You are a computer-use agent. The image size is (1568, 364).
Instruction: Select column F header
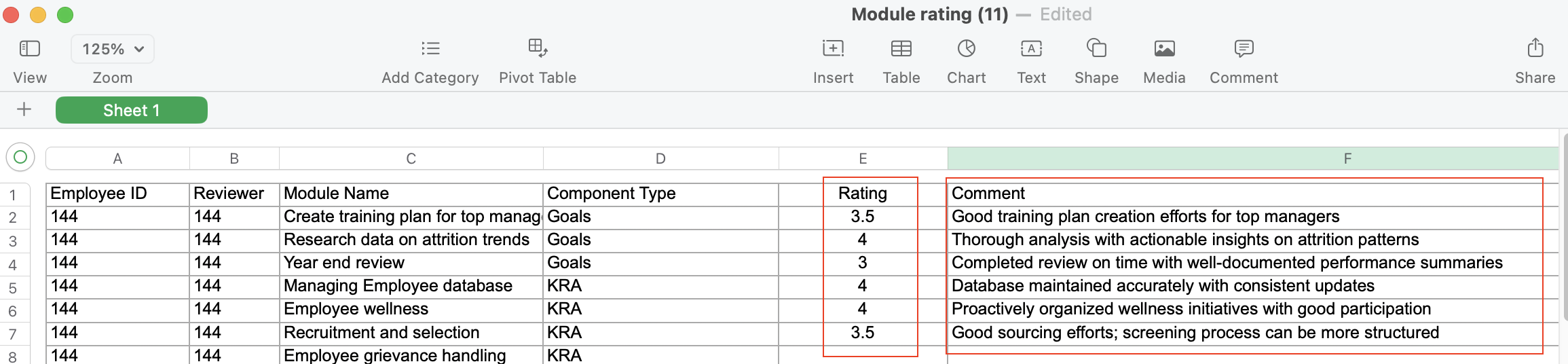click(1347, 158)
